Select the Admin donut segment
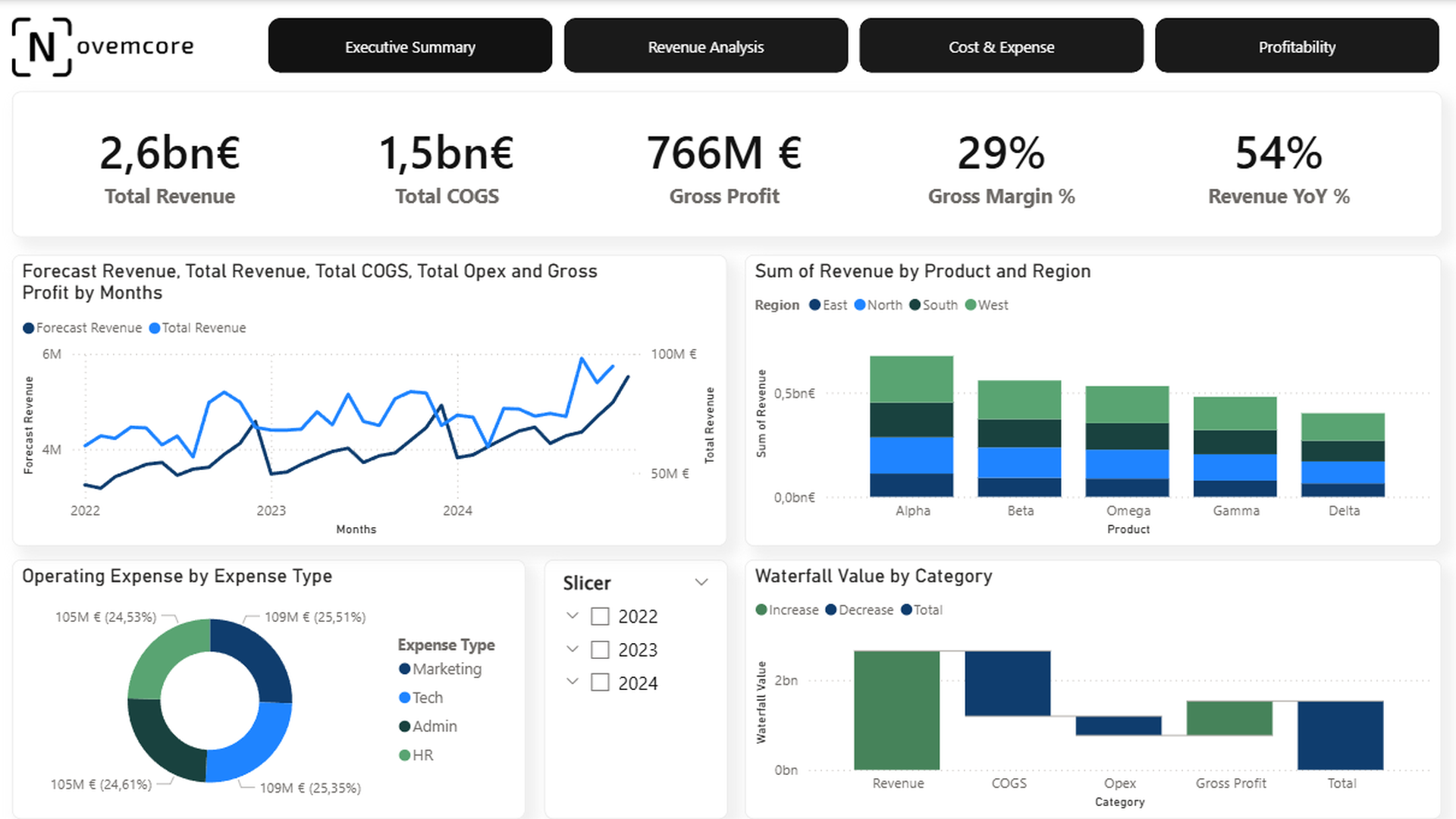The width and height of the screenshot is (1456, 819). click(x=162, y=746)
